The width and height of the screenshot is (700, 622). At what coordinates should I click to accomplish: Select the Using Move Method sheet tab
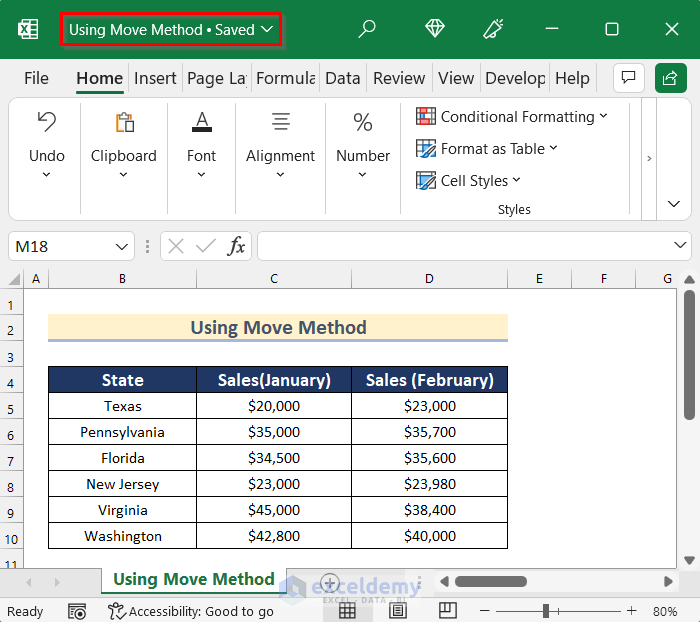point(193,580)
